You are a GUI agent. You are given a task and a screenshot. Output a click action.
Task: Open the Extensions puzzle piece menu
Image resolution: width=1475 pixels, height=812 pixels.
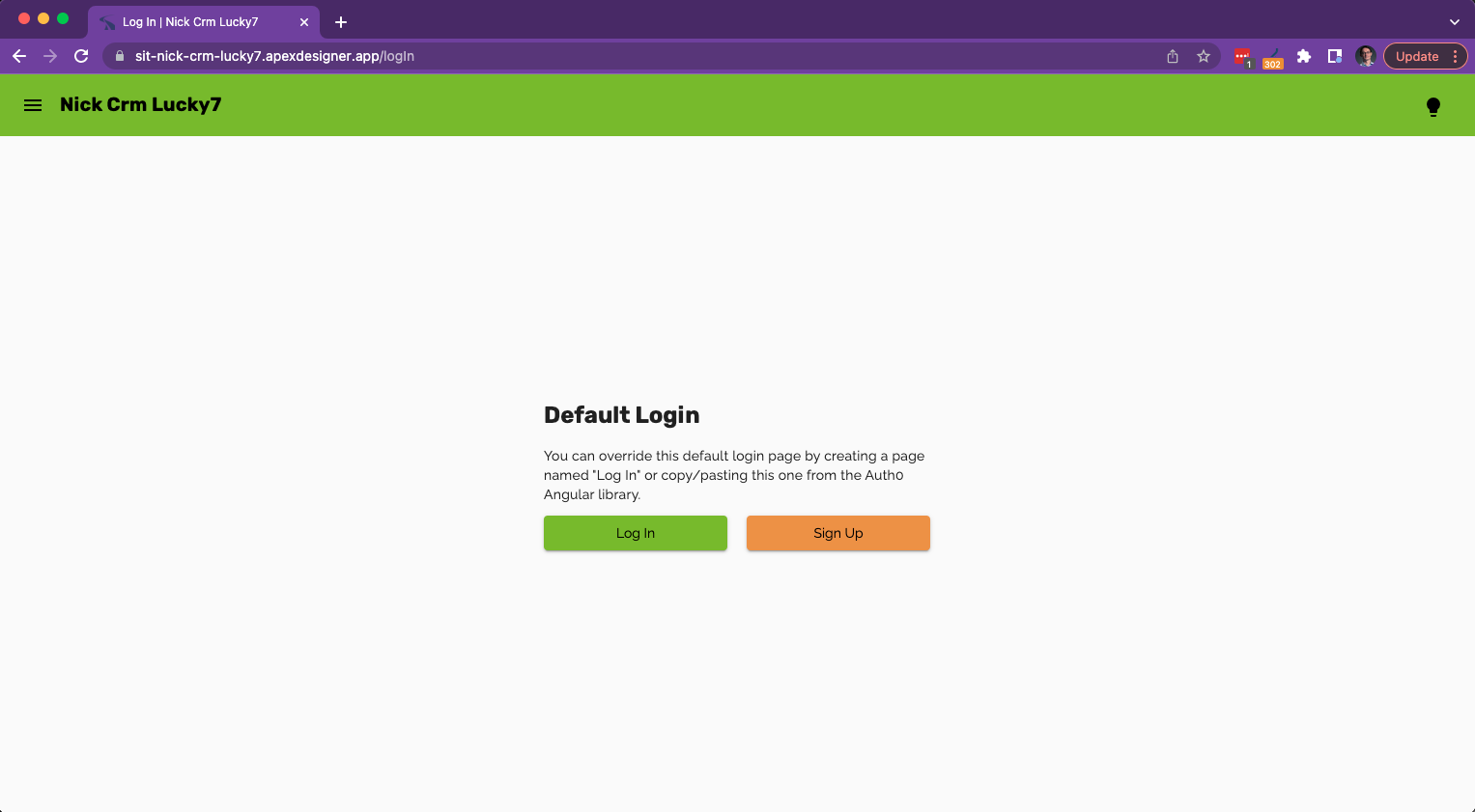coord(1304,56)
